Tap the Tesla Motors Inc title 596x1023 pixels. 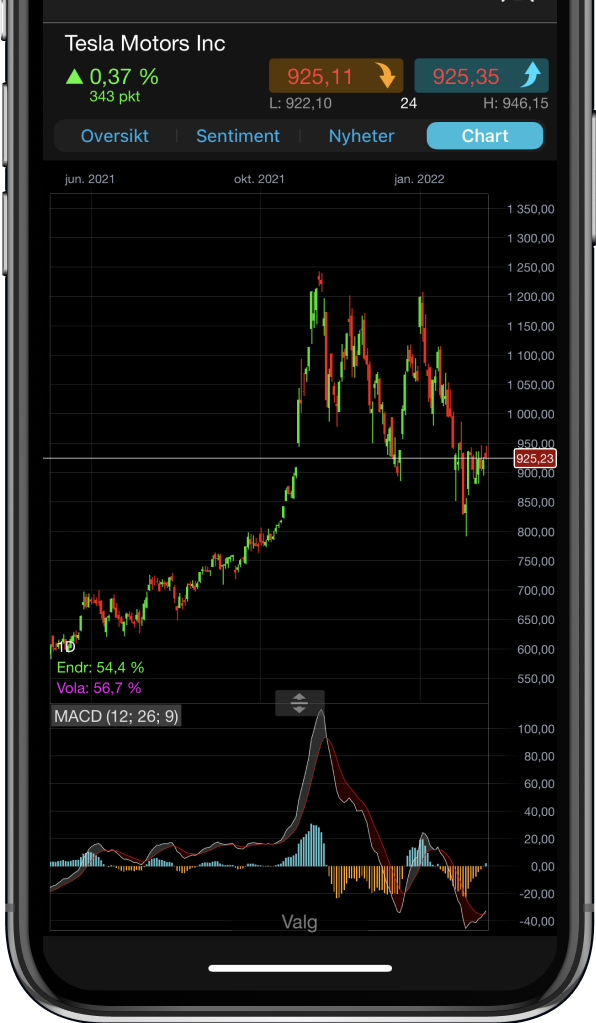145,44
